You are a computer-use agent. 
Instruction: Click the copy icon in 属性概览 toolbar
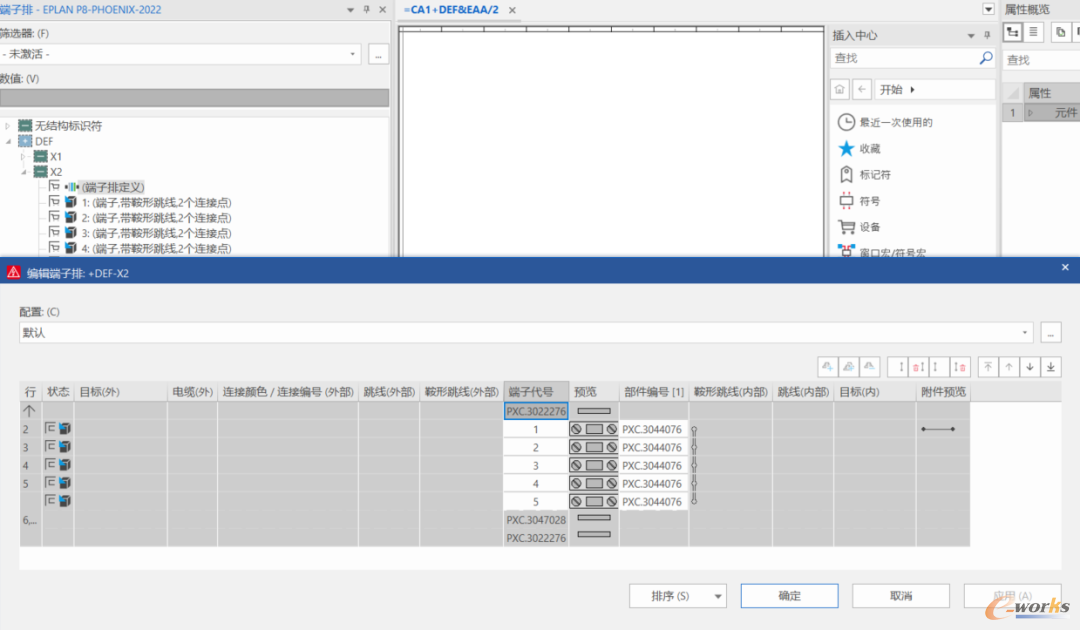click(1061, 32)
